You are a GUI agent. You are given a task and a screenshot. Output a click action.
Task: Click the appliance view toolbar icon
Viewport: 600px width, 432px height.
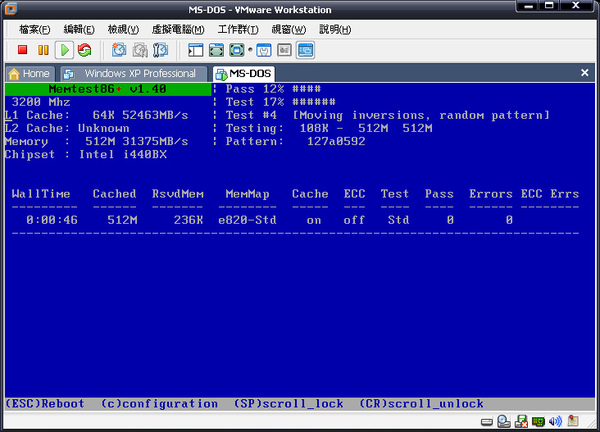pyautogui.click(x=284, y=50)
